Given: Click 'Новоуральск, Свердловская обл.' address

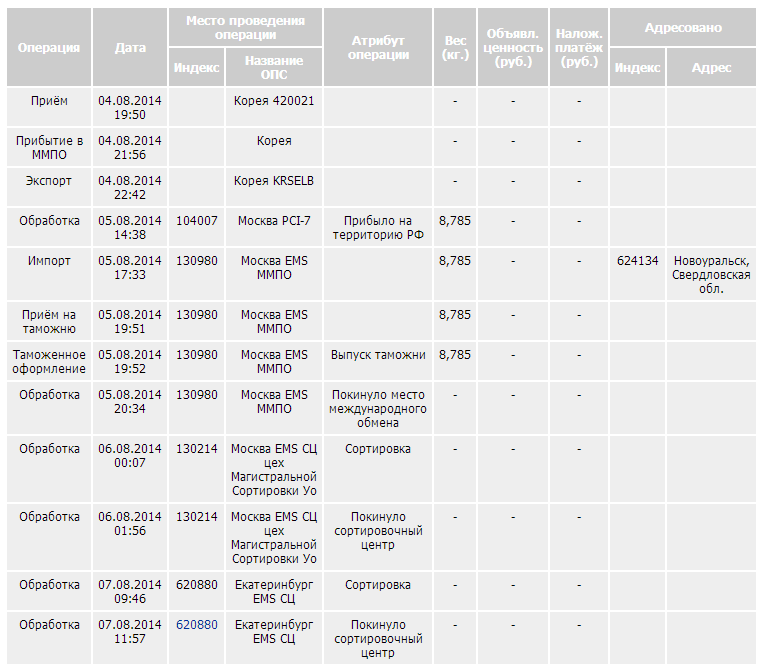Looking at the screenshot, I should tap(711, 275).
